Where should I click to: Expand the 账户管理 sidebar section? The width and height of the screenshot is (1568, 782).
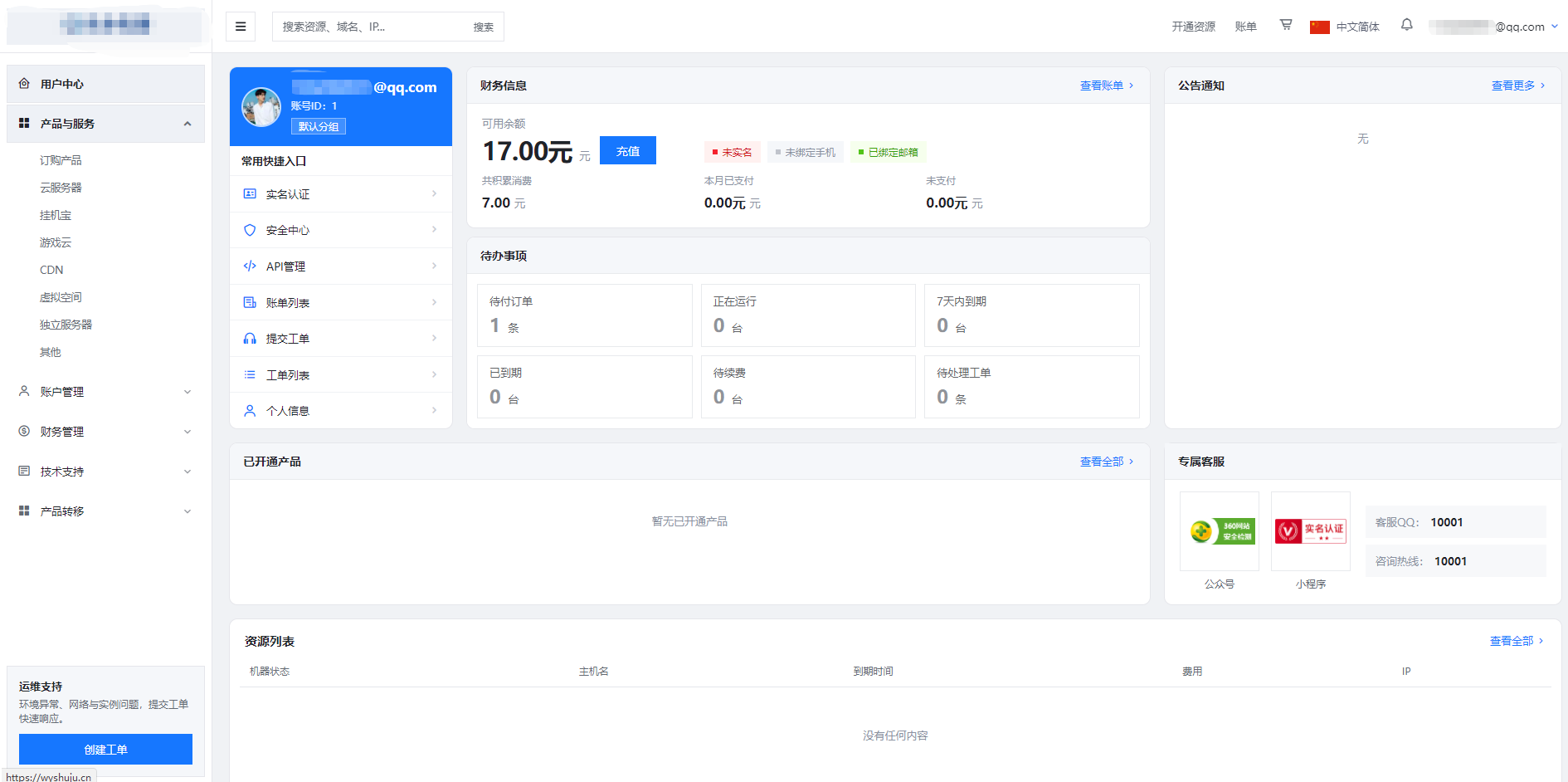coord(105,392)
